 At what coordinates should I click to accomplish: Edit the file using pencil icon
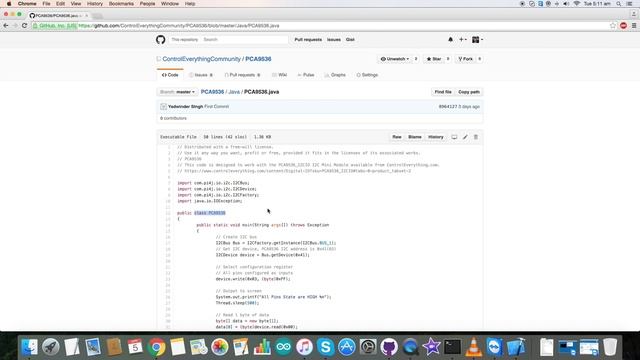point(465,137)
